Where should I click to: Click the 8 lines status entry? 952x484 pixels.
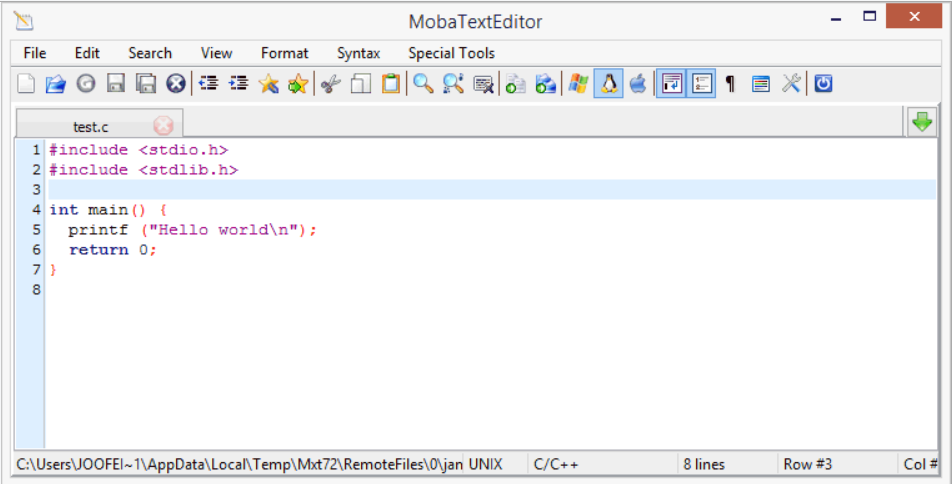click(x=704, y=465)
